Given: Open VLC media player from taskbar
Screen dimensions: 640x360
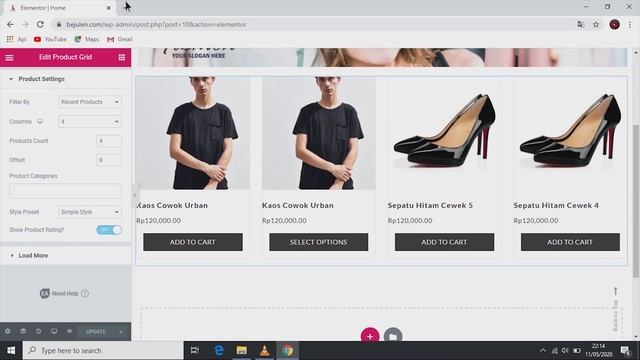Looking at the screenshot, I should pos(264,350).
